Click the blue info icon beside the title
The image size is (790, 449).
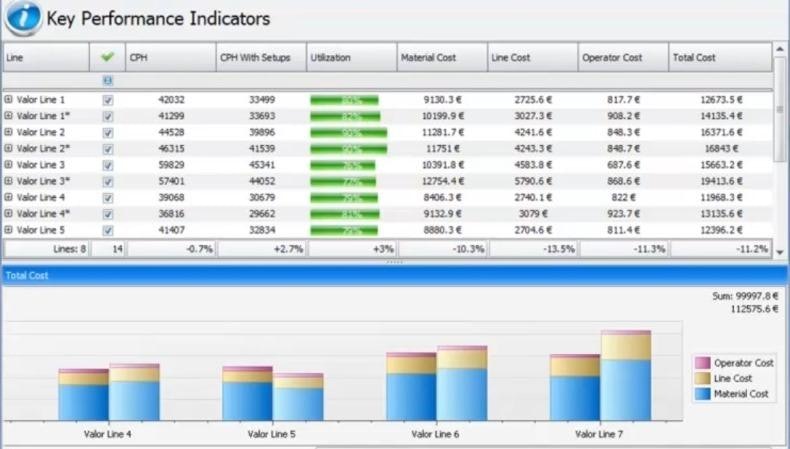(22, 18)
